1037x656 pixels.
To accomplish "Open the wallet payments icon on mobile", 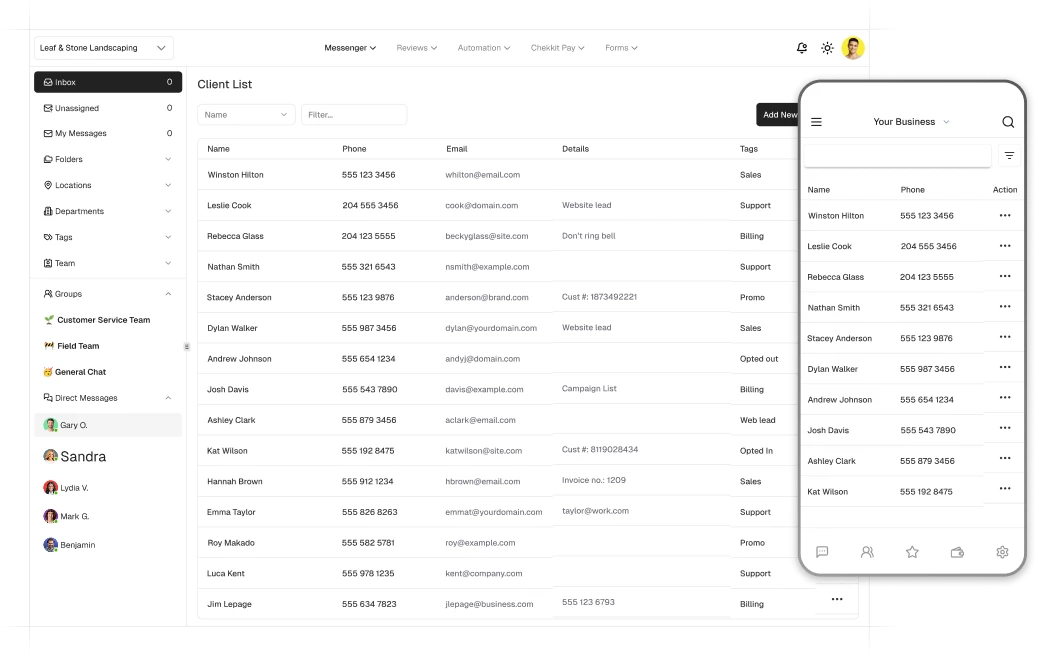I will pos(957,551).
